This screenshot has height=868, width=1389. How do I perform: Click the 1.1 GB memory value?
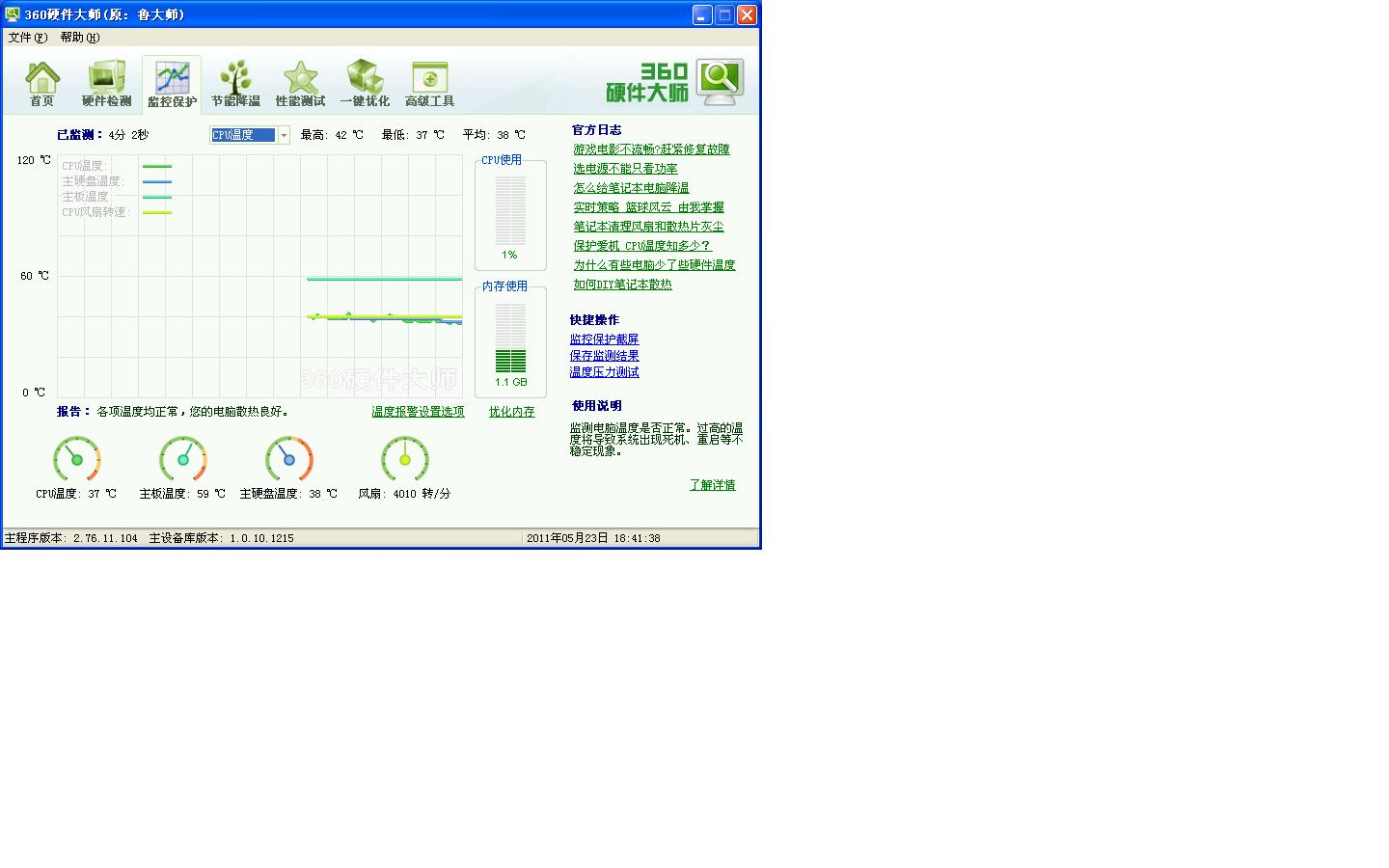(x=510, y=383)
